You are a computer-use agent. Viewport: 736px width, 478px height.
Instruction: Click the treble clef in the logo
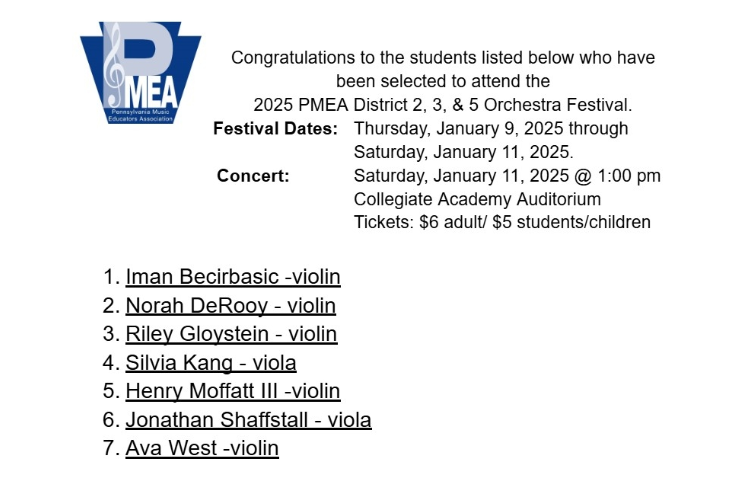point(113,60)
